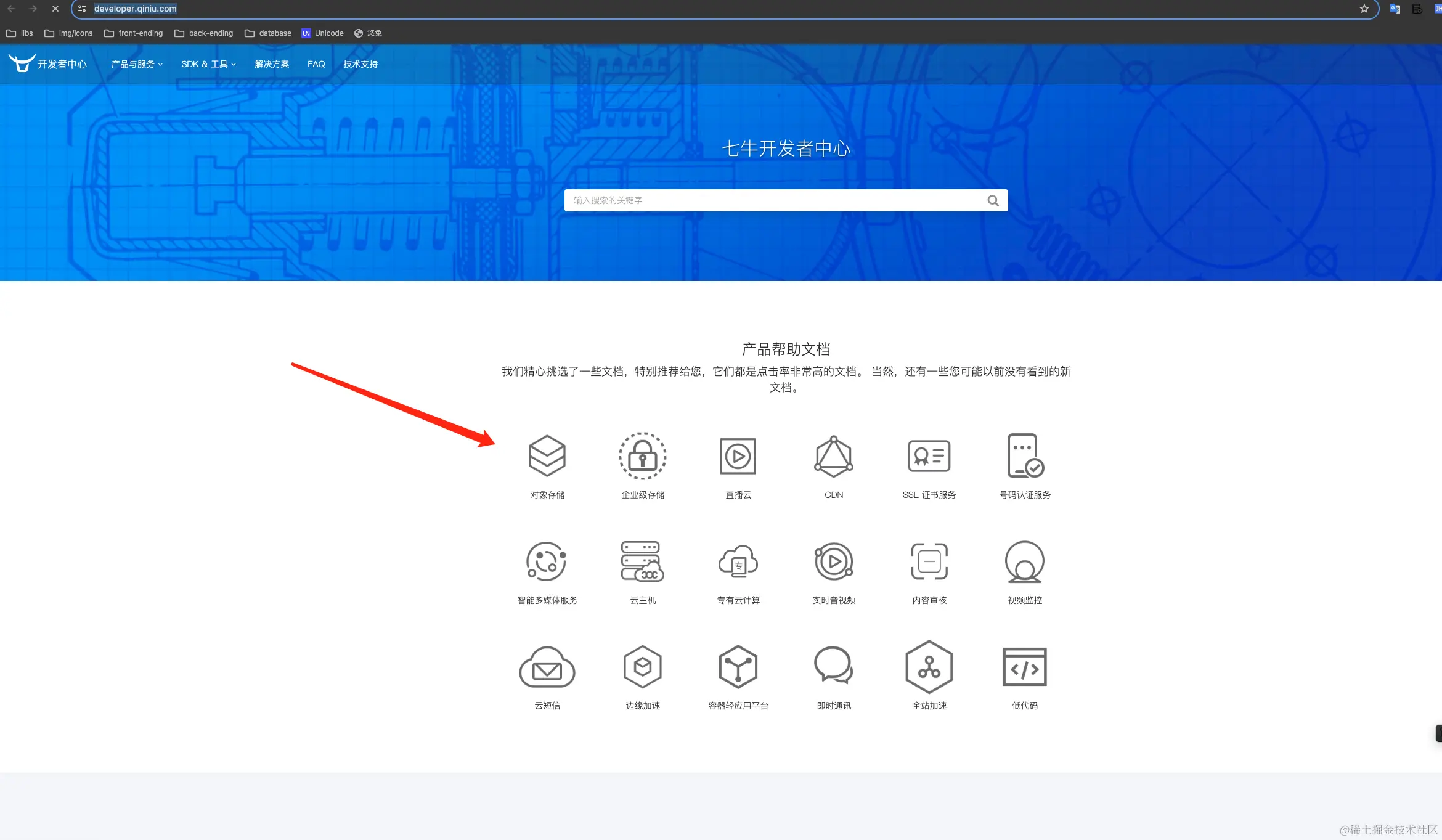This screenshot has height=840, width=1442.
Task: Expand the 产品与服务 dropdown menu
Action: tap(137, 64)
